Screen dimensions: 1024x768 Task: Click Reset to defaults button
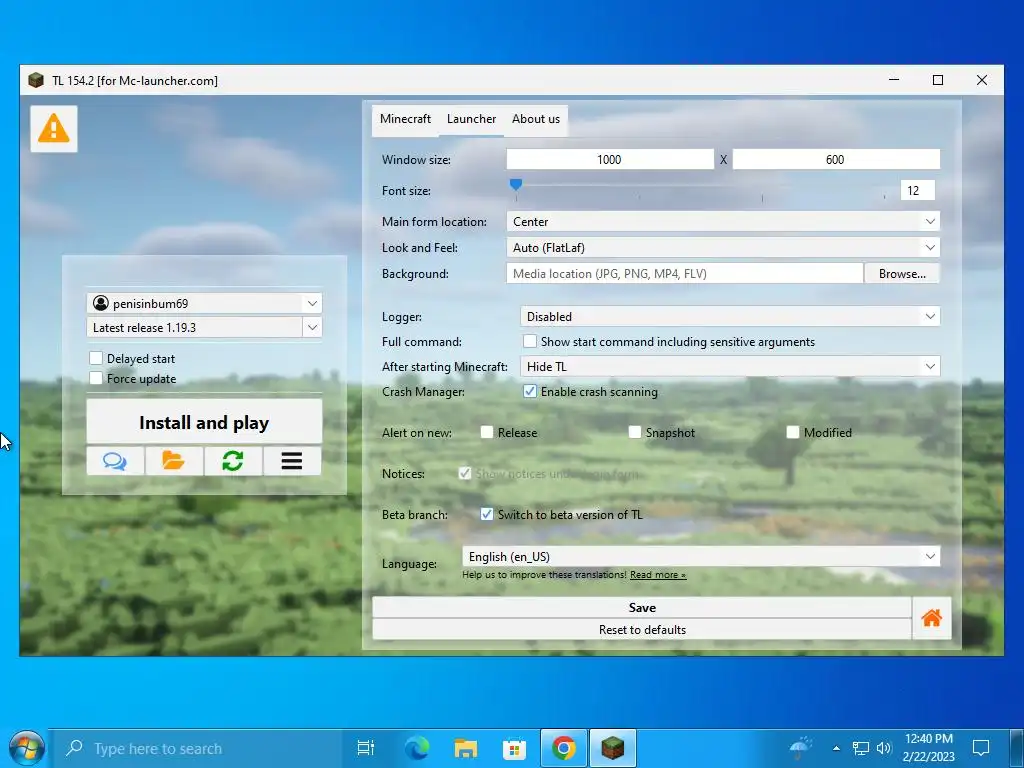click(x=642, y=630)
